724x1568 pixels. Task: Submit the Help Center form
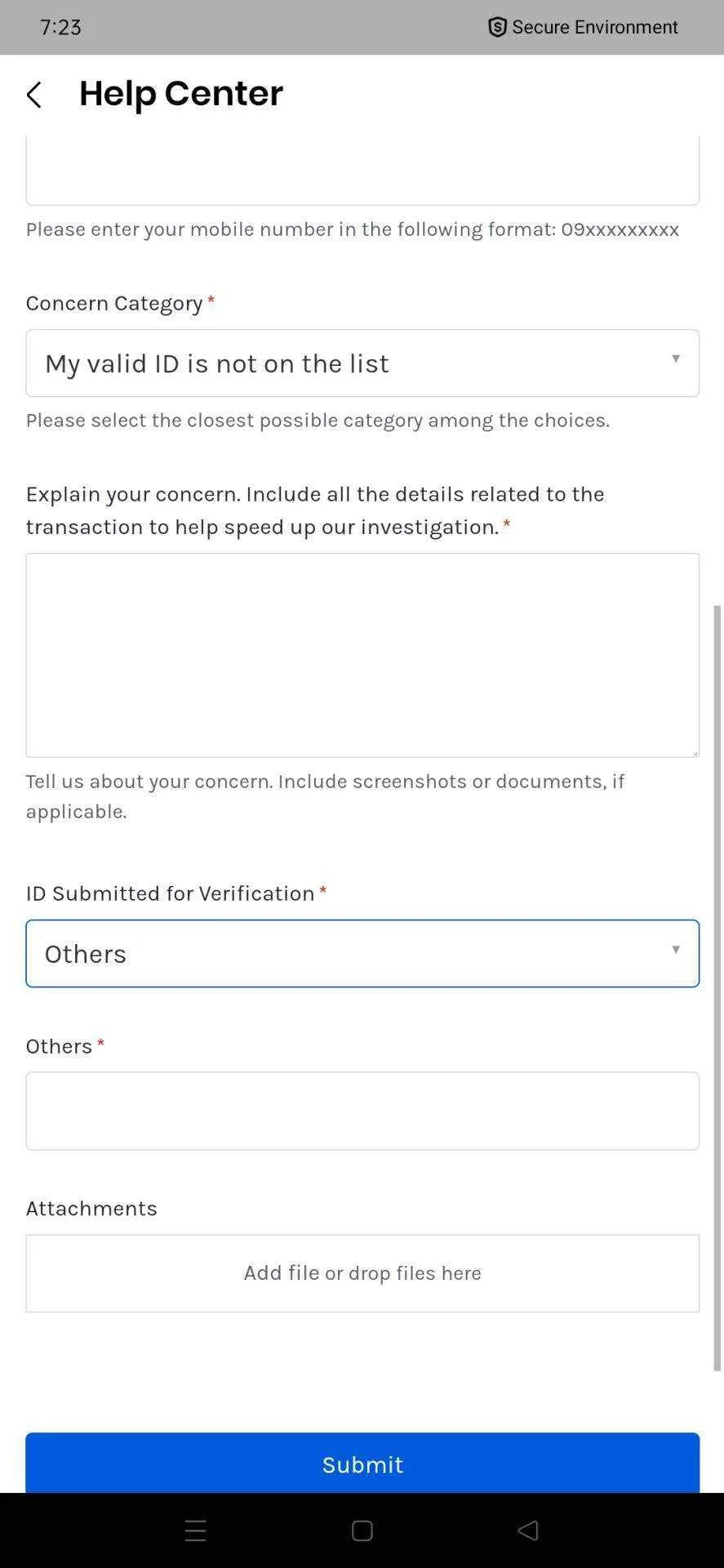(362, 1463)
